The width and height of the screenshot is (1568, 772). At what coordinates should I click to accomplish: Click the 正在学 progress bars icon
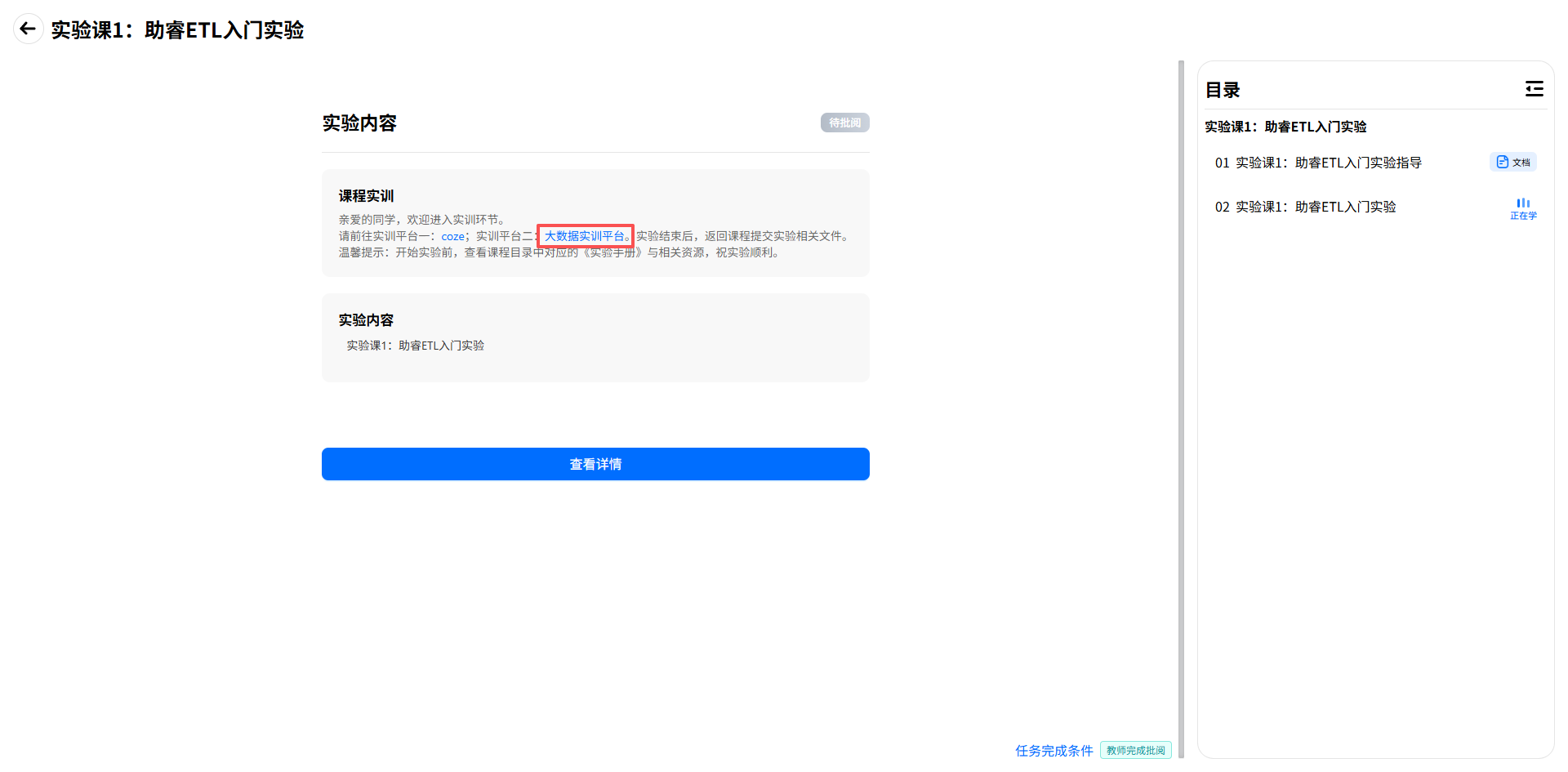pos(1523,209)
